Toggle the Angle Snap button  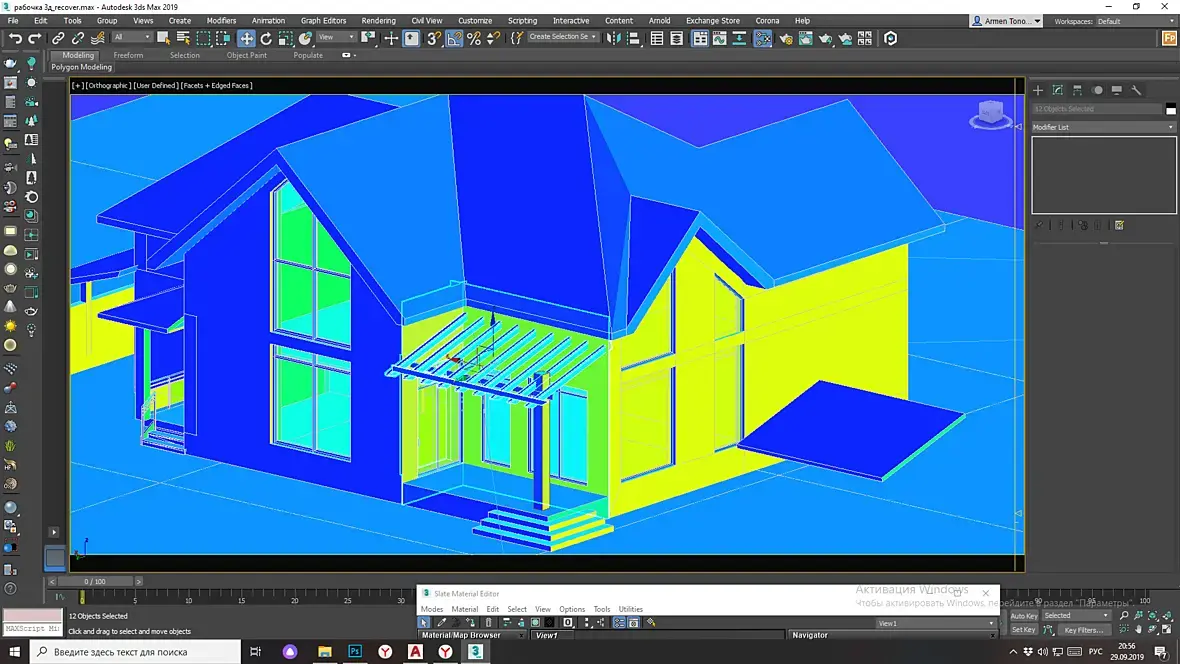point(454,38)
